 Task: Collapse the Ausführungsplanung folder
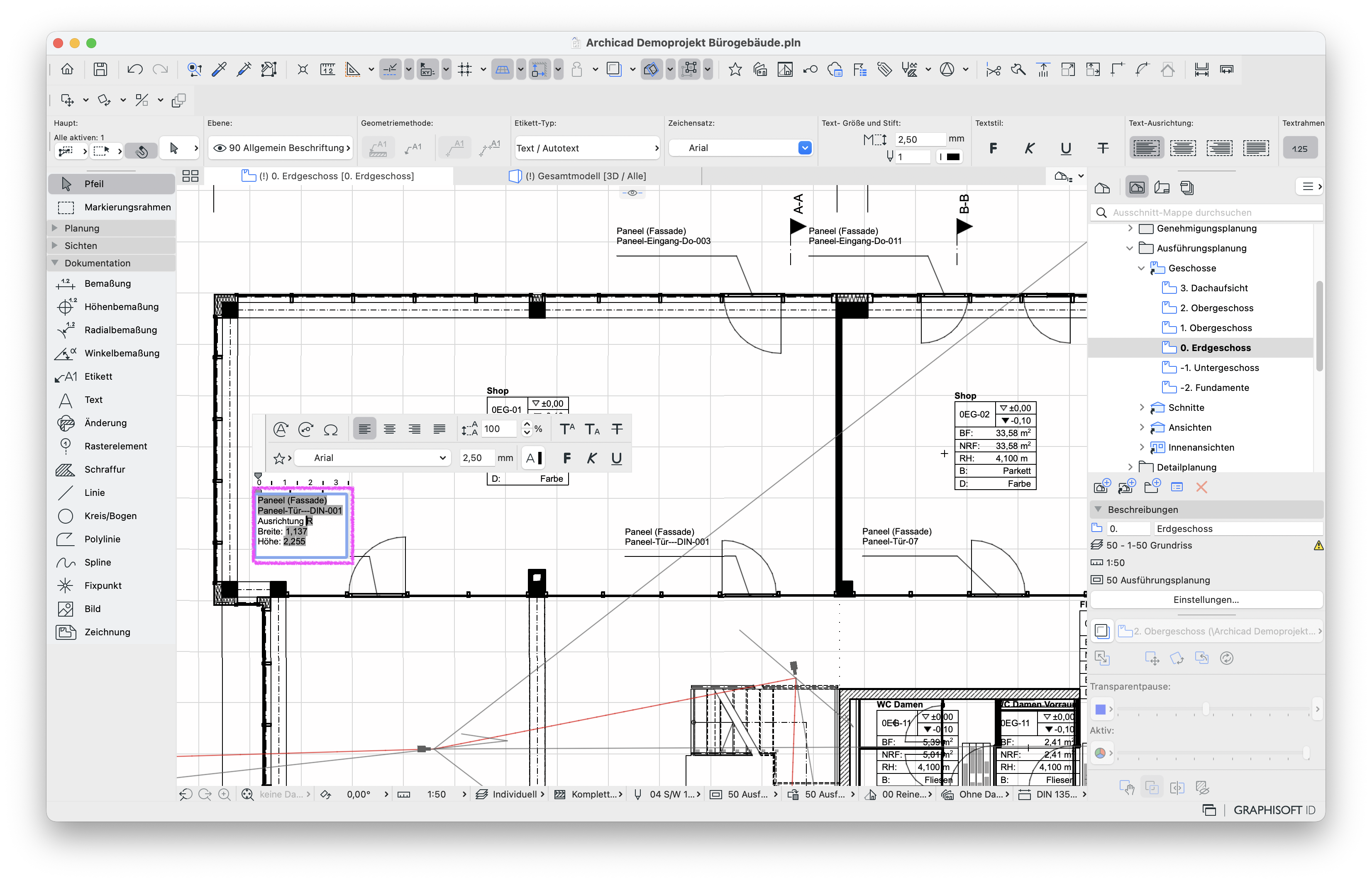[x=1130, y=248]
